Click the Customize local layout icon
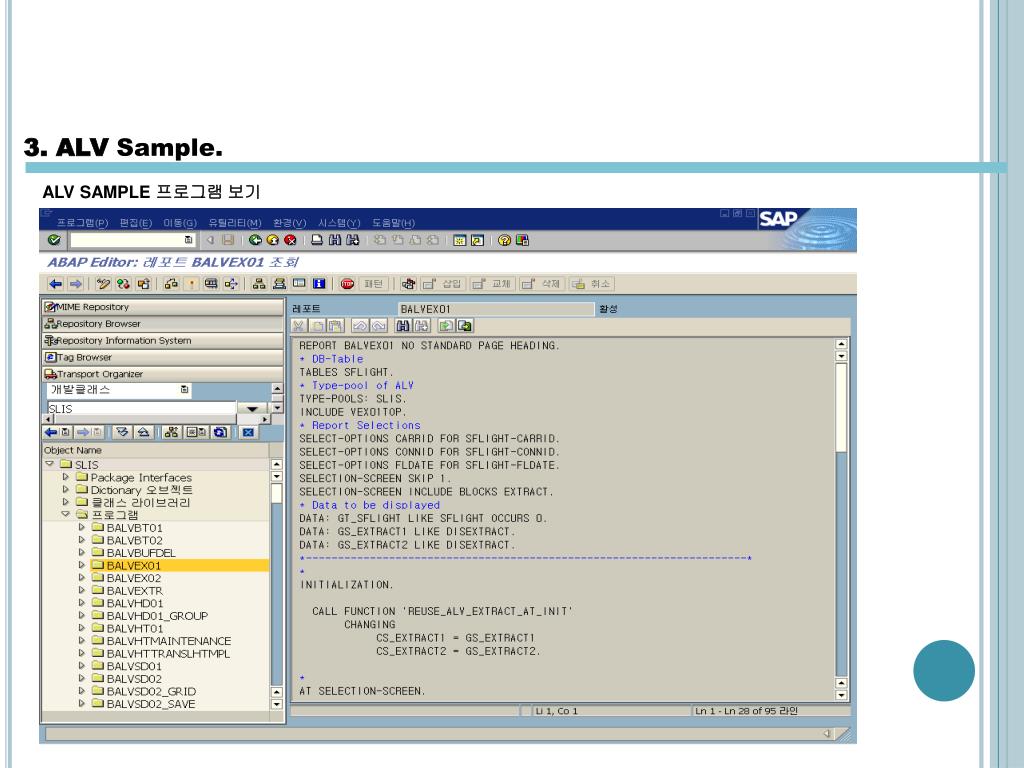The image size is (1024, 768). click(x=522, y=240)
